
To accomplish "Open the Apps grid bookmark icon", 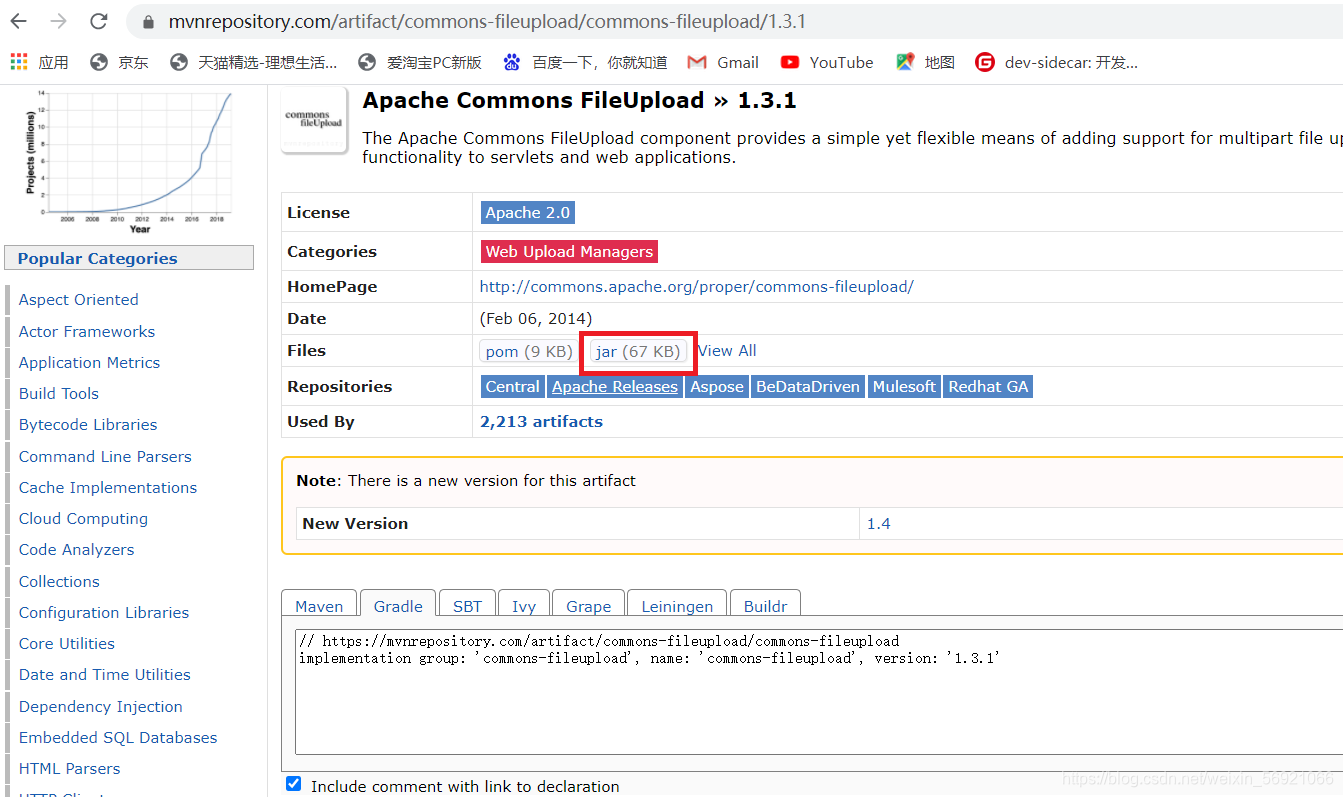I will (x=19, y=62).
